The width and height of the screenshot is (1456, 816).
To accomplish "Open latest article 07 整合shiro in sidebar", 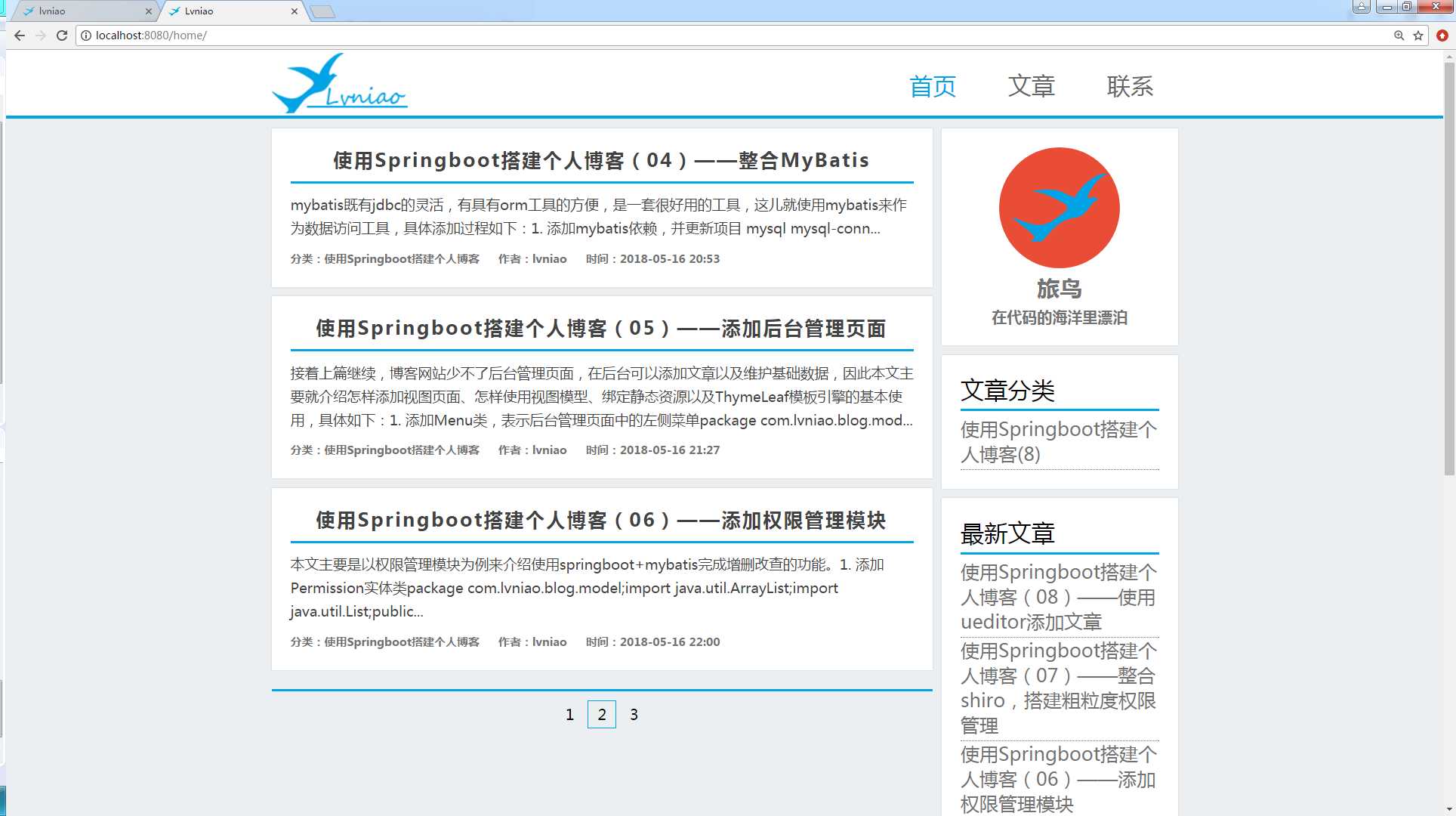I will pos(1059,688).
